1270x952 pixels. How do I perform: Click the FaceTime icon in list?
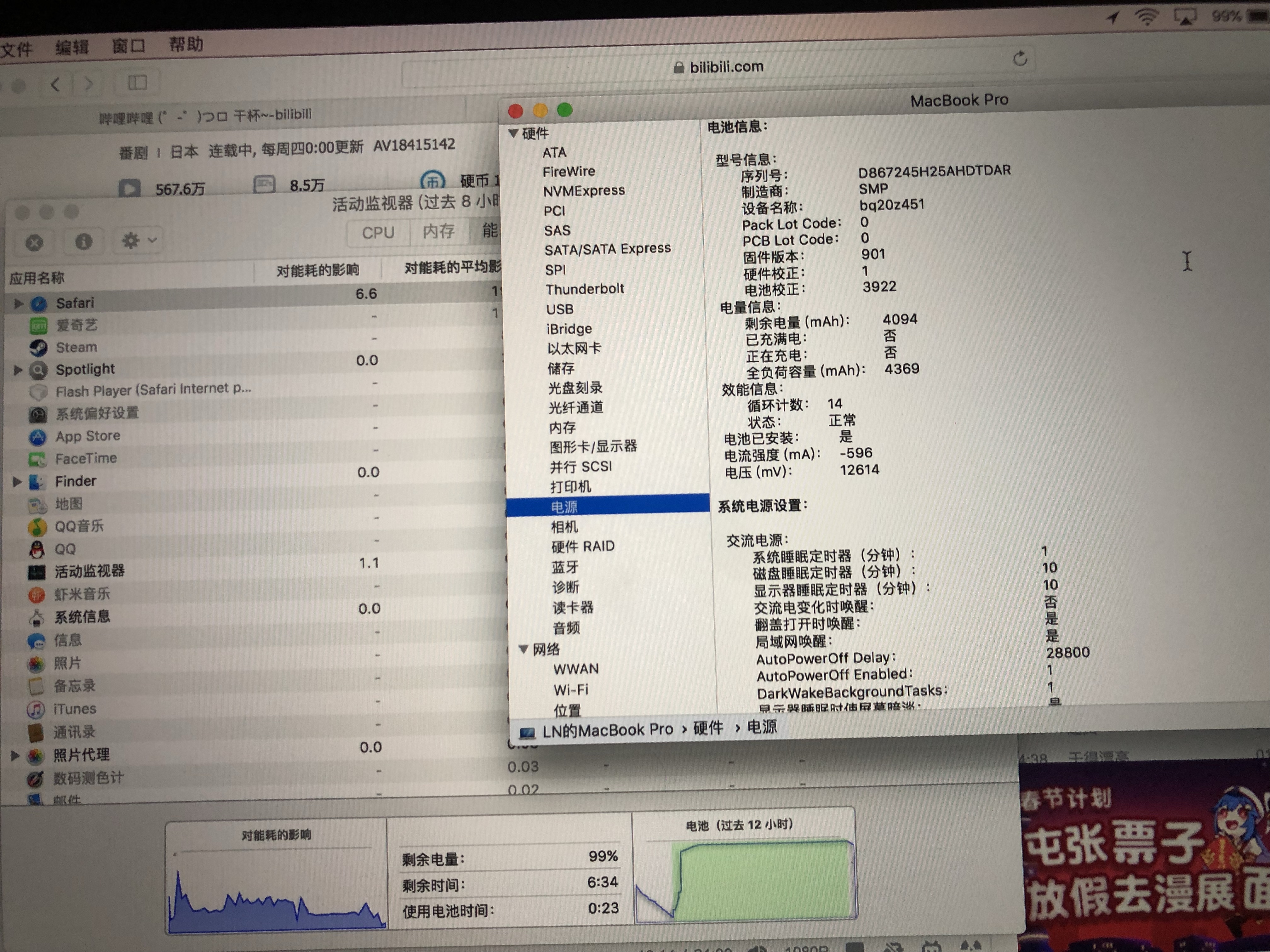click(x=37, y=460)
